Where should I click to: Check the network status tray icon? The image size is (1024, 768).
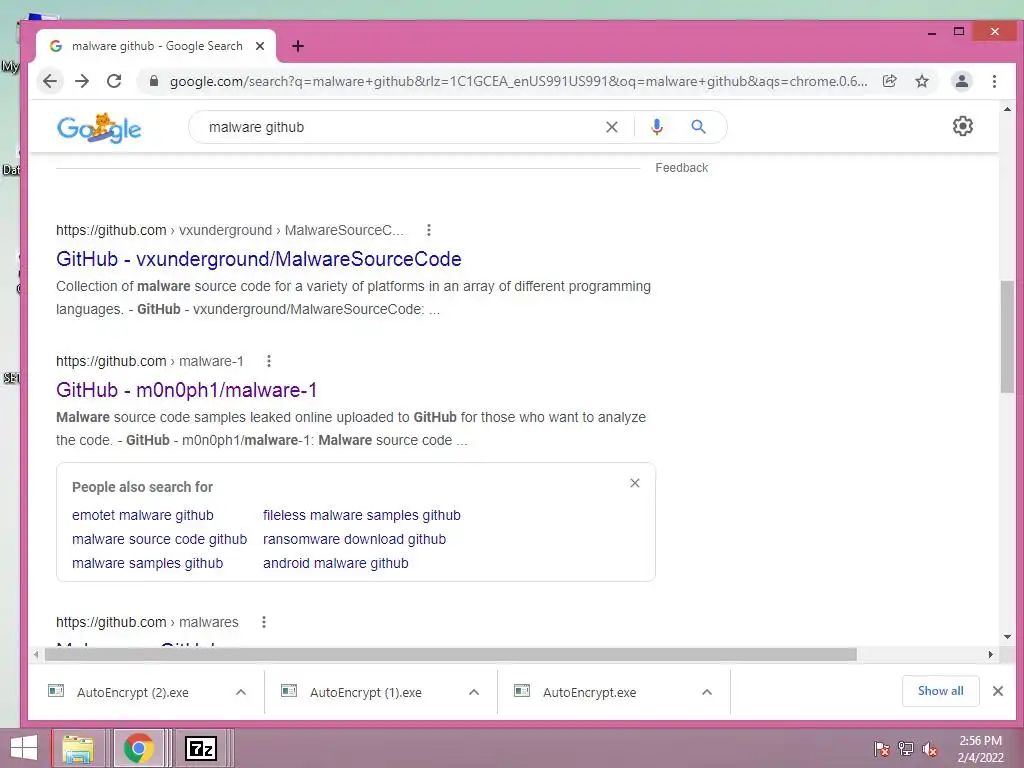[x=906, y=748]
